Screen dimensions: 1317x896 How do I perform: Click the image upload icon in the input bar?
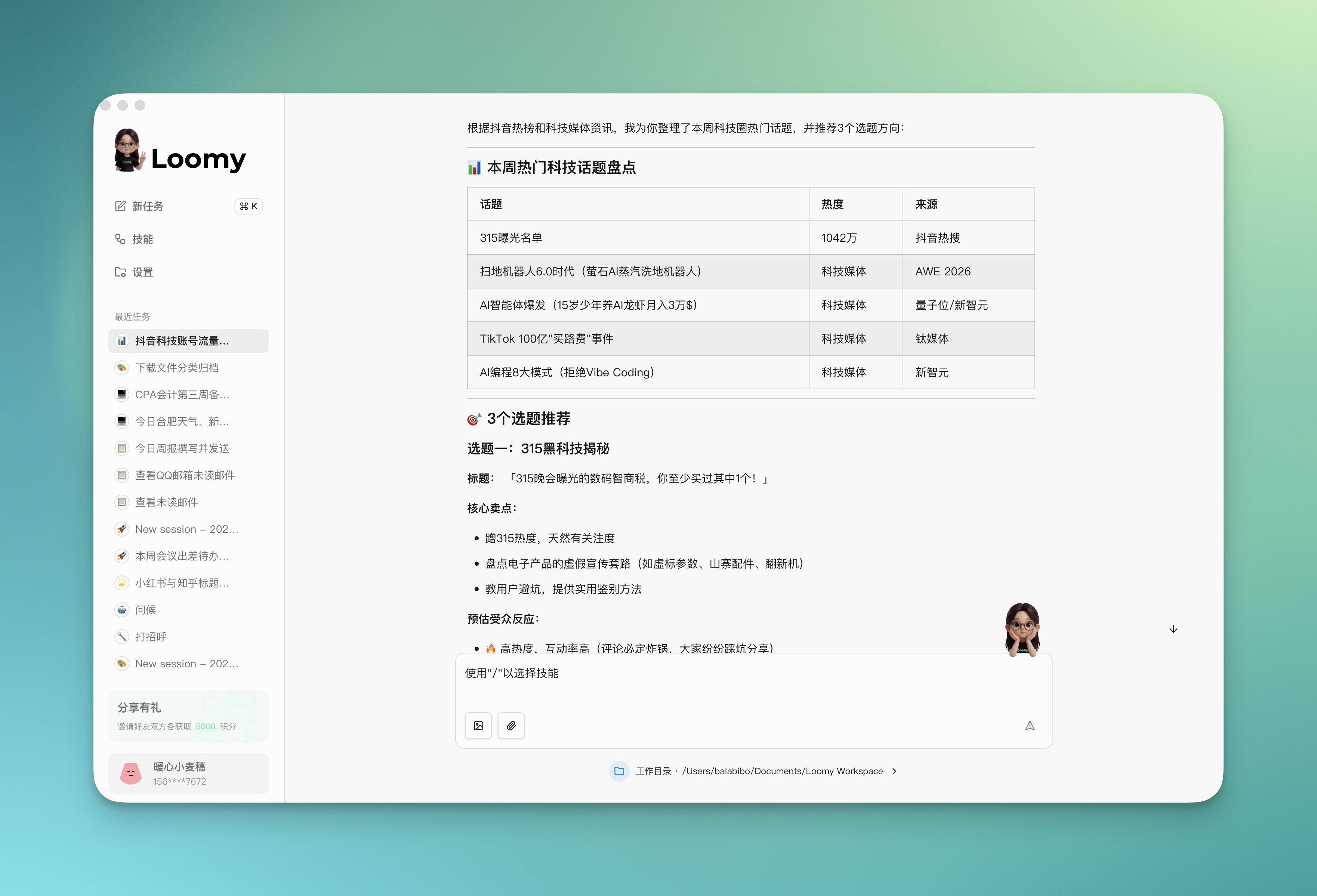point(478,725)
